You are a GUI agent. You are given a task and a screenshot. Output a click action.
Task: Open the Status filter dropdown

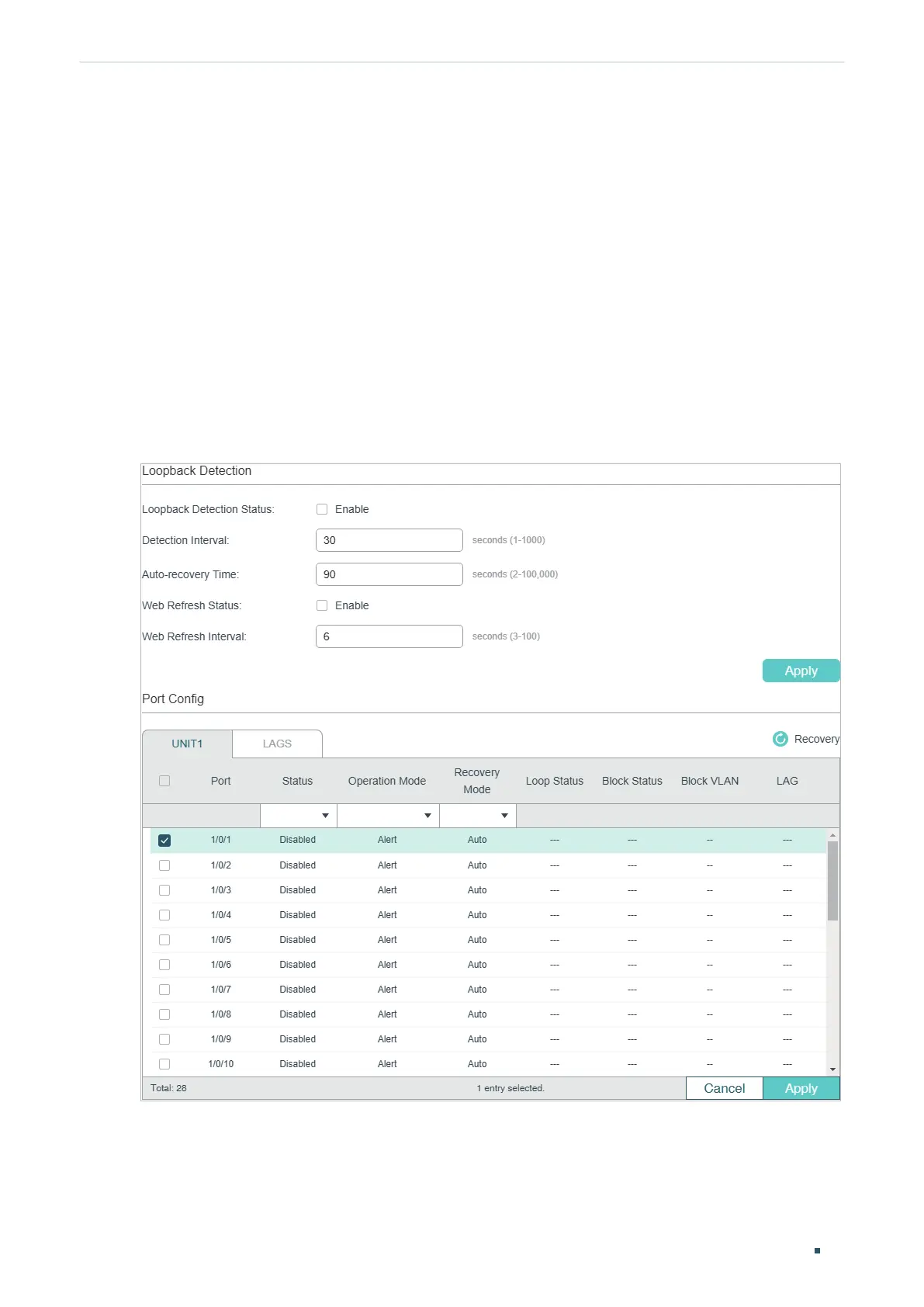[299, 816]
